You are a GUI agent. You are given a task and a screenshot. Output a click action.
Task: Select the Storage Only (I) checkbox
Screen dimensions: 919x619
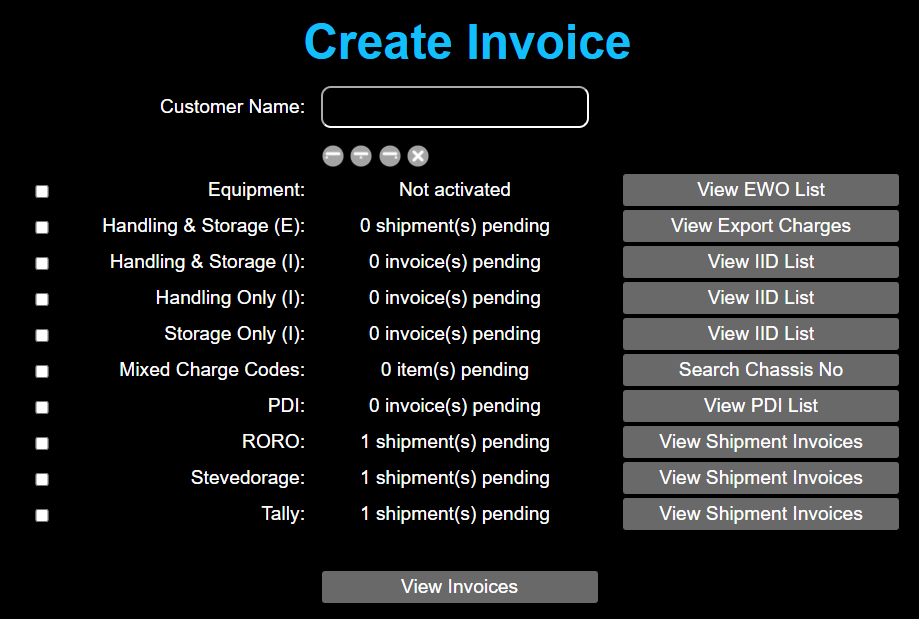coord(42,335)
